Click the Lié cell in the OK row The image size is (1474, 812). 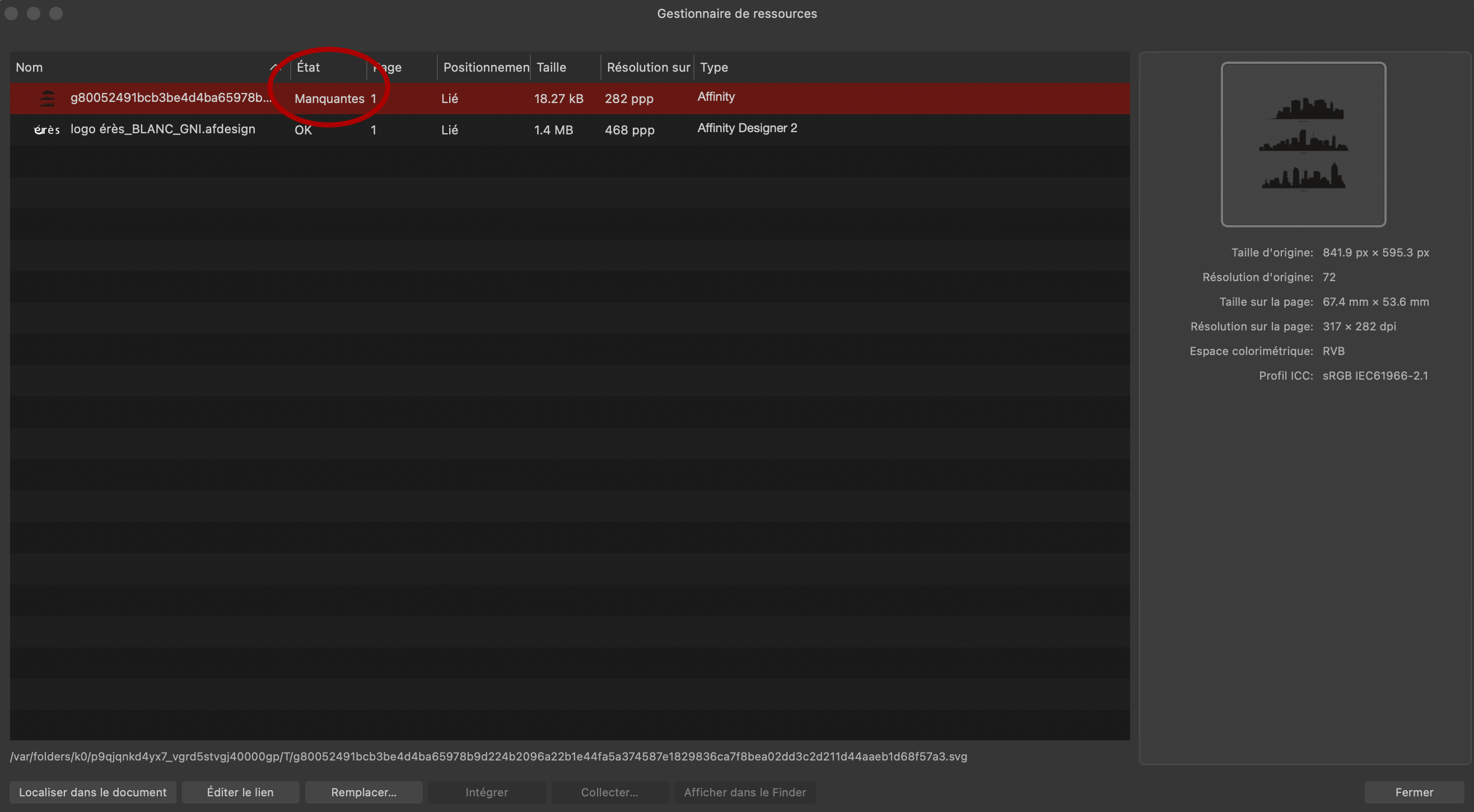449,130
